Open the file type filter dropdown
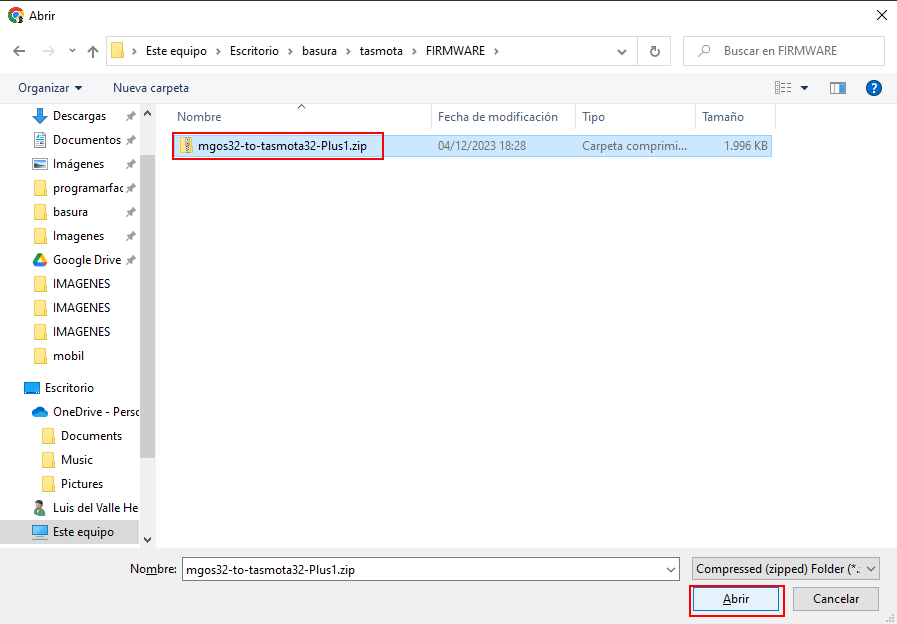 pyautogui.click(x=785, y=569)
